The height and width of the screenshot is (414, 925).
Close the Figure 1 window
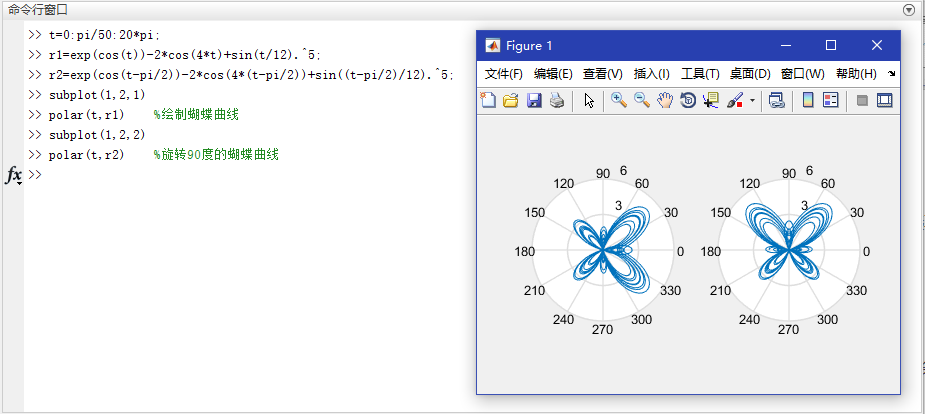pos(877,45)
